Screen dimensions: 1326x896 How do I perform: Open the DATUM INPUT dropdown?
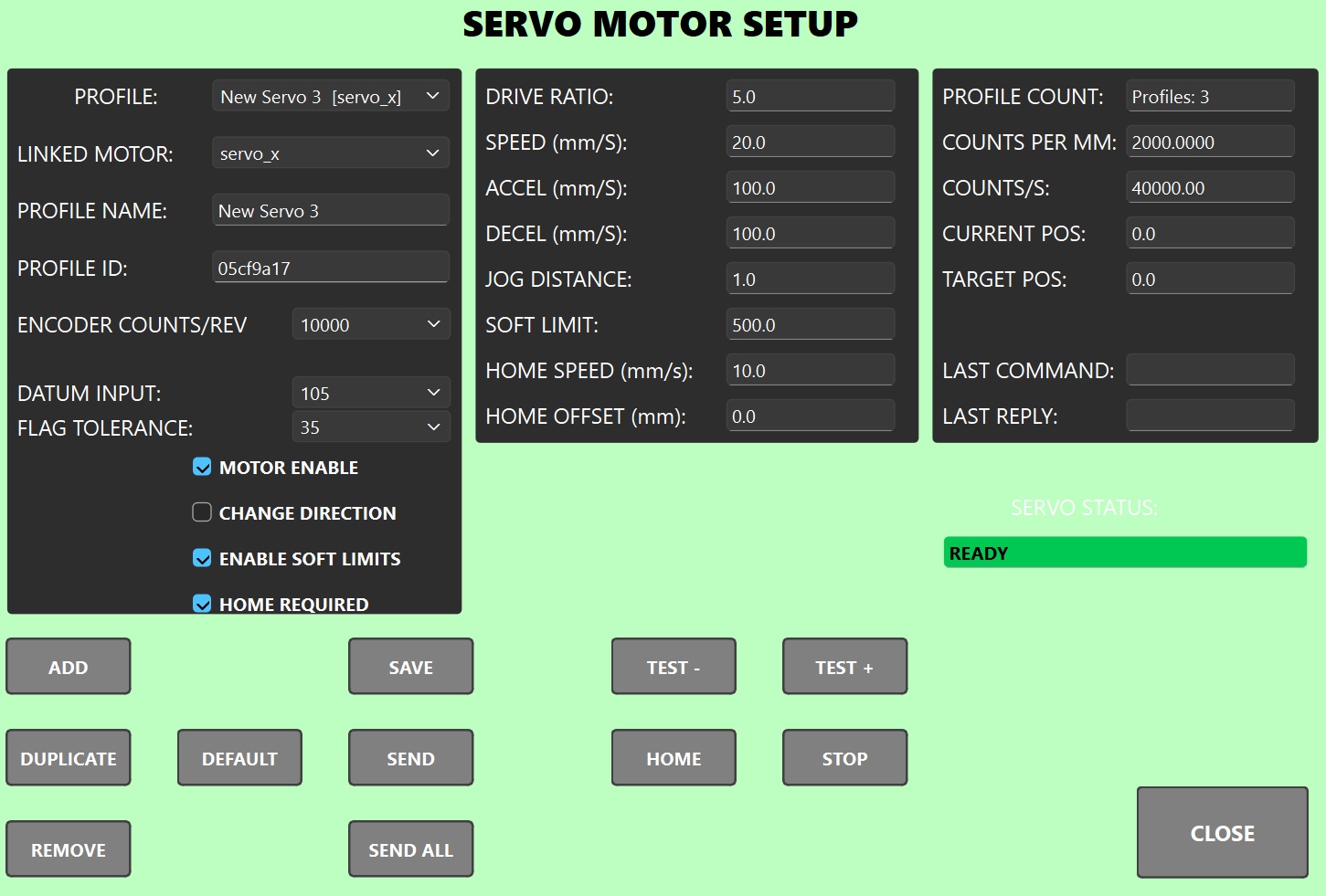point(371,393)
